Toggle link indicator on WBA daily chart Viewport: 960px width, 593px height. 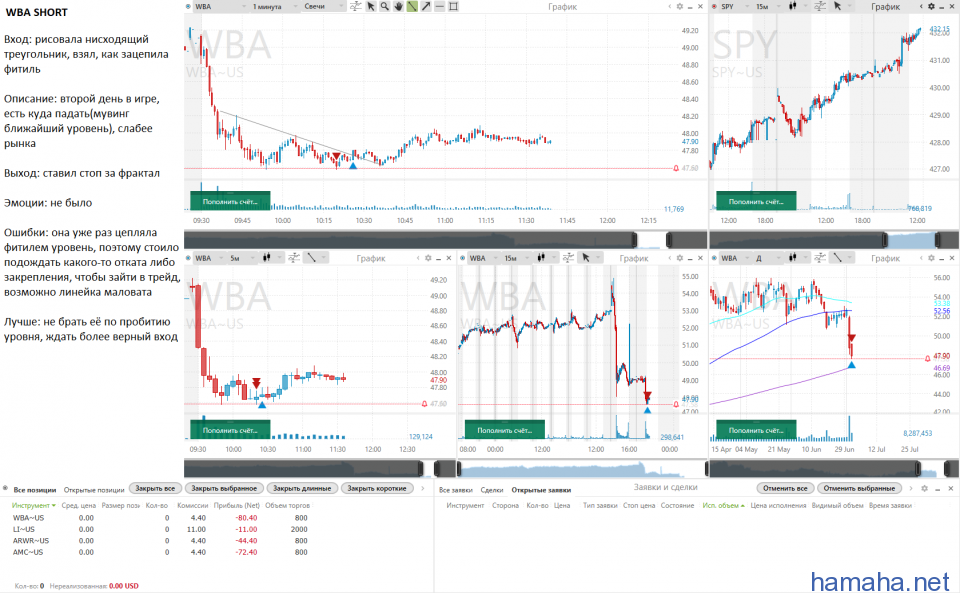pyautogui.click(x=714, y=258)
